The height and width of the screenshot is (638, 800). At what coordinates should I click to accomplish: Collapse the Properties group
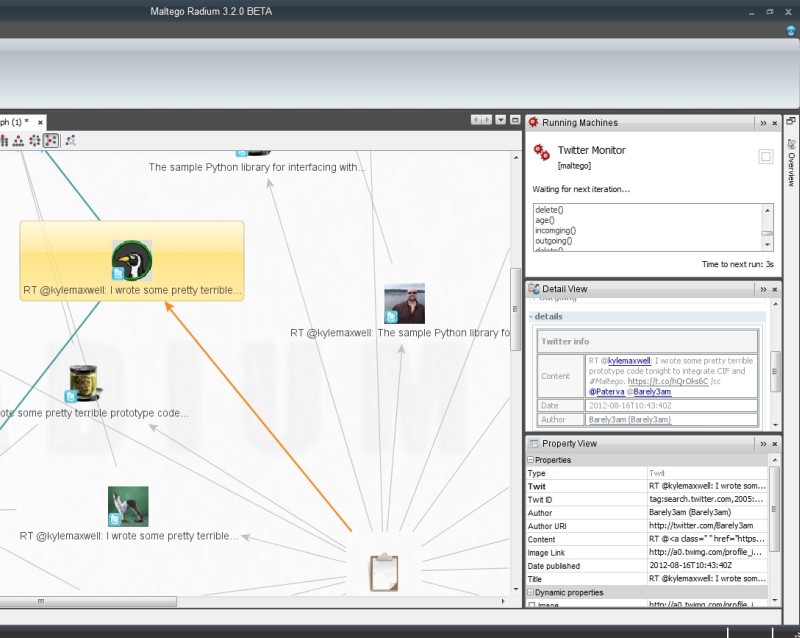tap(530, 460)
